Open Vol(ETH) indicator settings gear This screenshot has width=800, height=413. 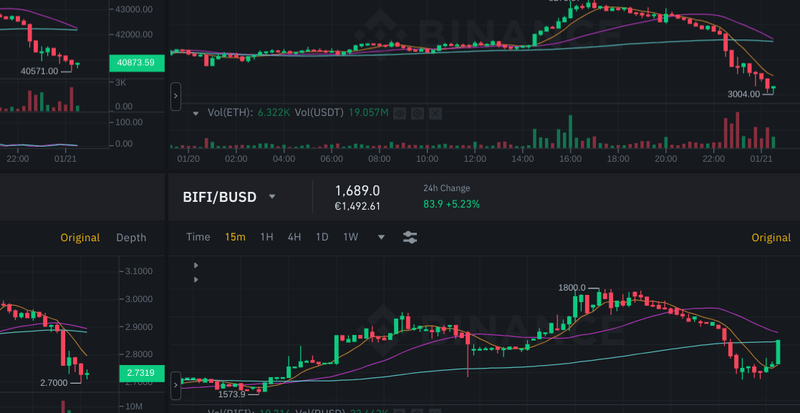[418, 113]
